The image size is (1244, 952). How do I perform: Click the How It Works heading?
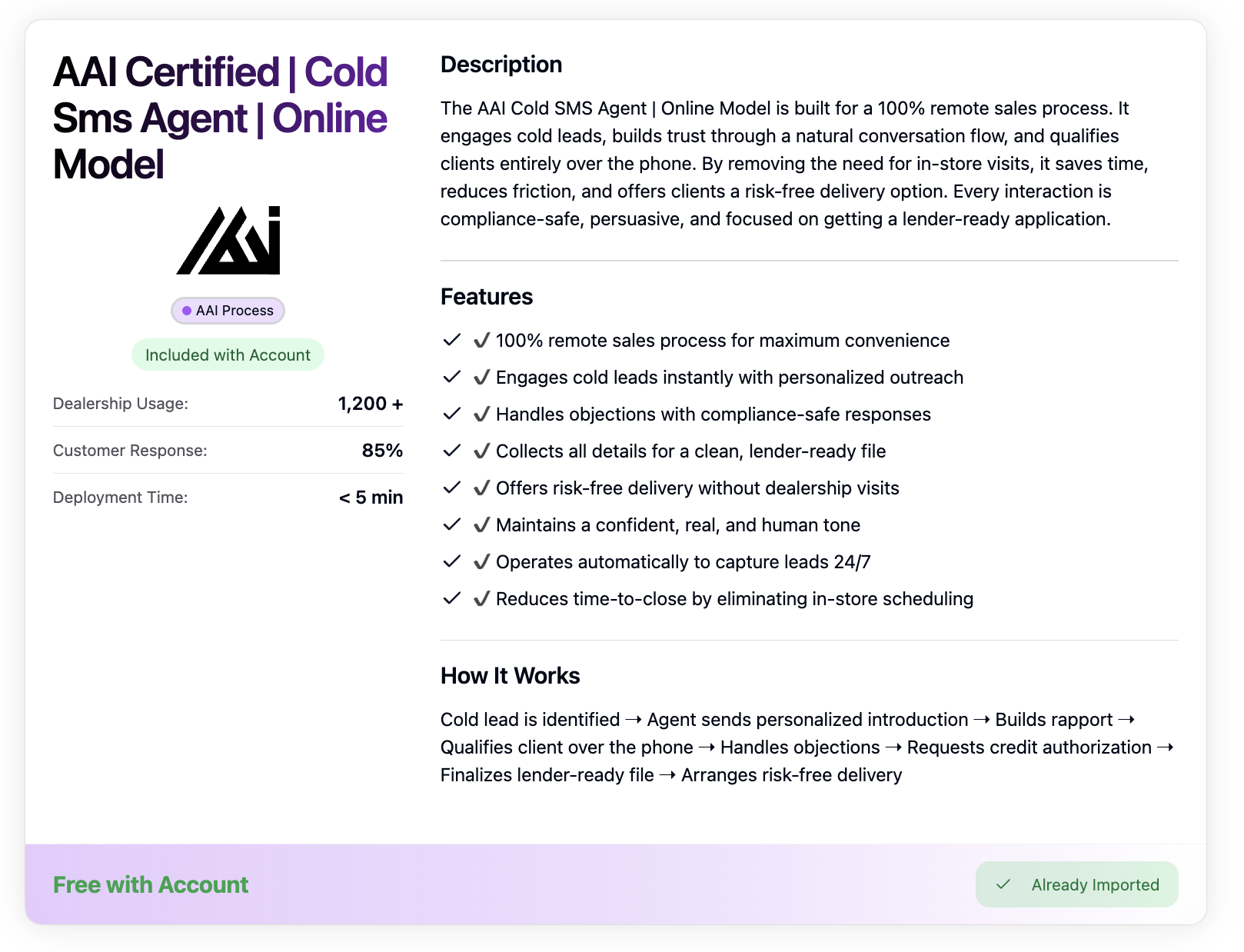(510, 676)
